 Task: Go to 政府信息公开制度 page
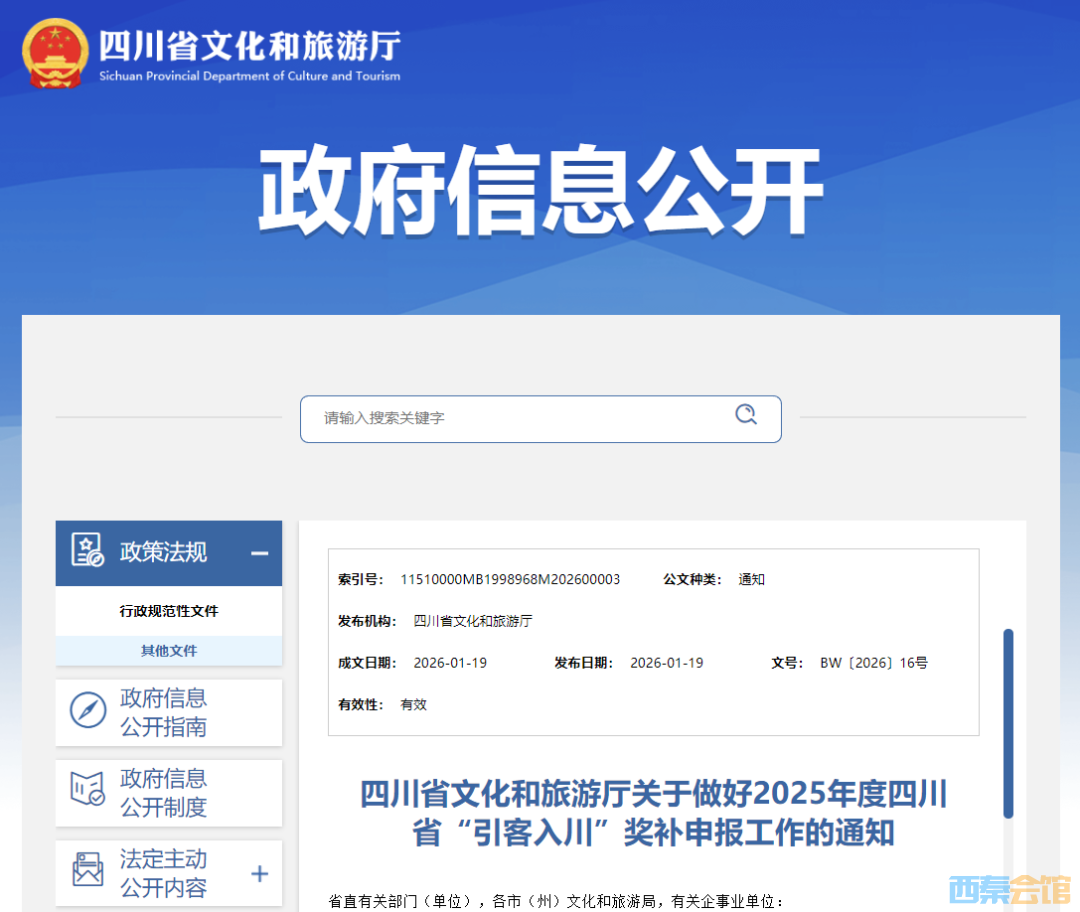(x=164, y=792)
